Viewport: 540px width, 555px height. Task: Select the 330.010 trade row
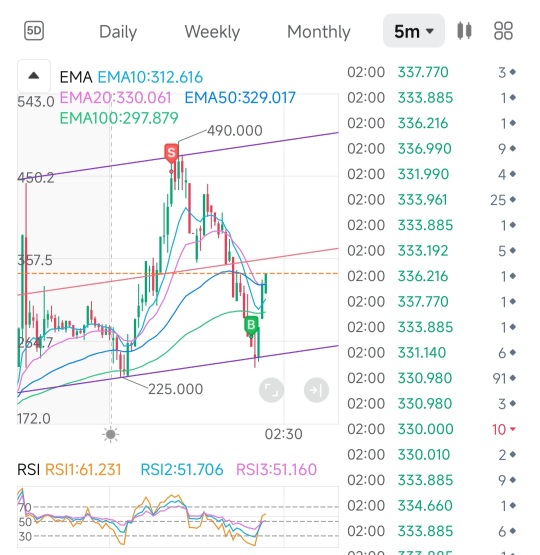pyautogui.click(x=431, y=455)
